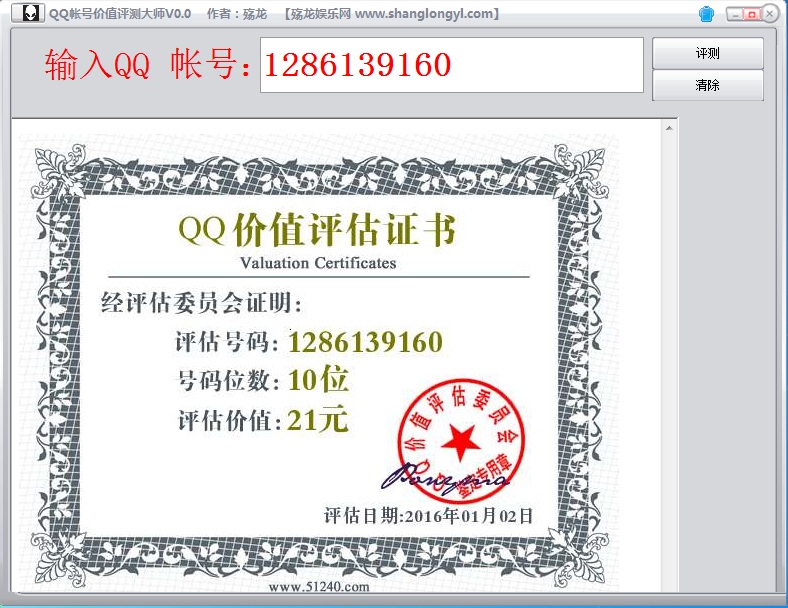Close the QQ valuation window
The width and height of the screenshot is (788, 608).
[771, 14]
